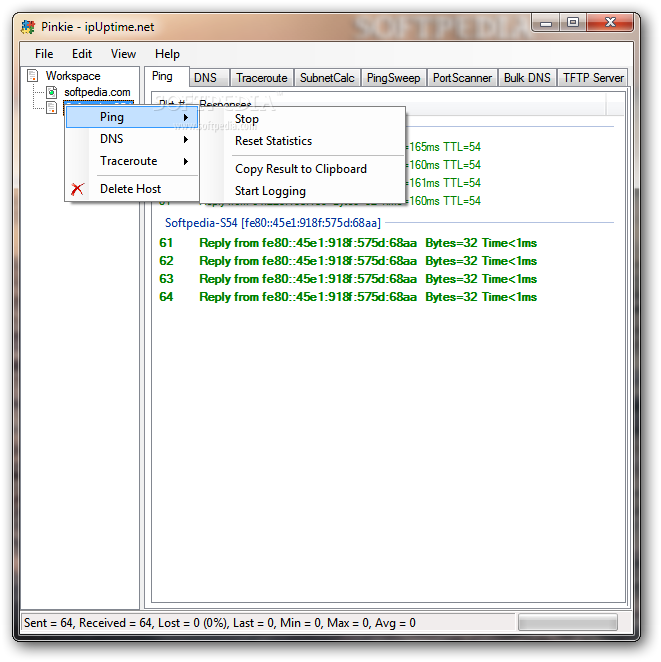This screenshot has height=662, width=661.
Task: Expand the DNS submenu arrow
Action: (186, 139)
